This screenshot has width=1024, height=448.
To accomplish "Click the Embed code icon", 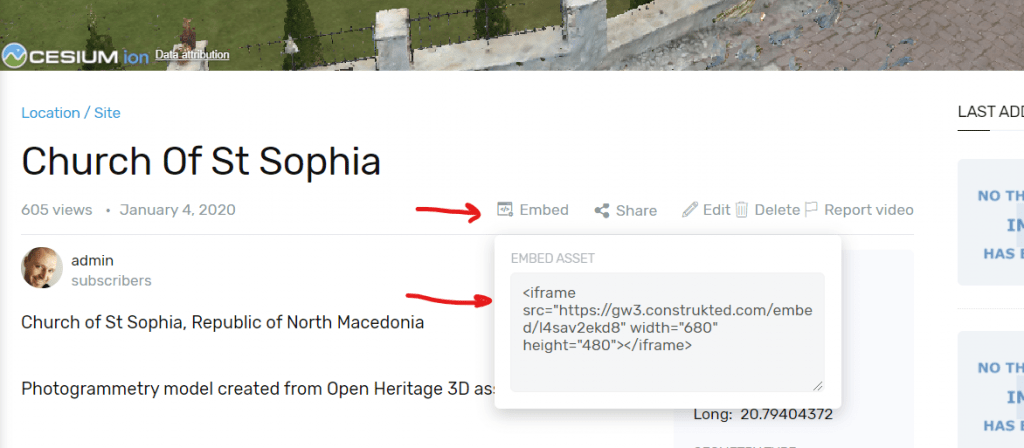I will (505, 210).
